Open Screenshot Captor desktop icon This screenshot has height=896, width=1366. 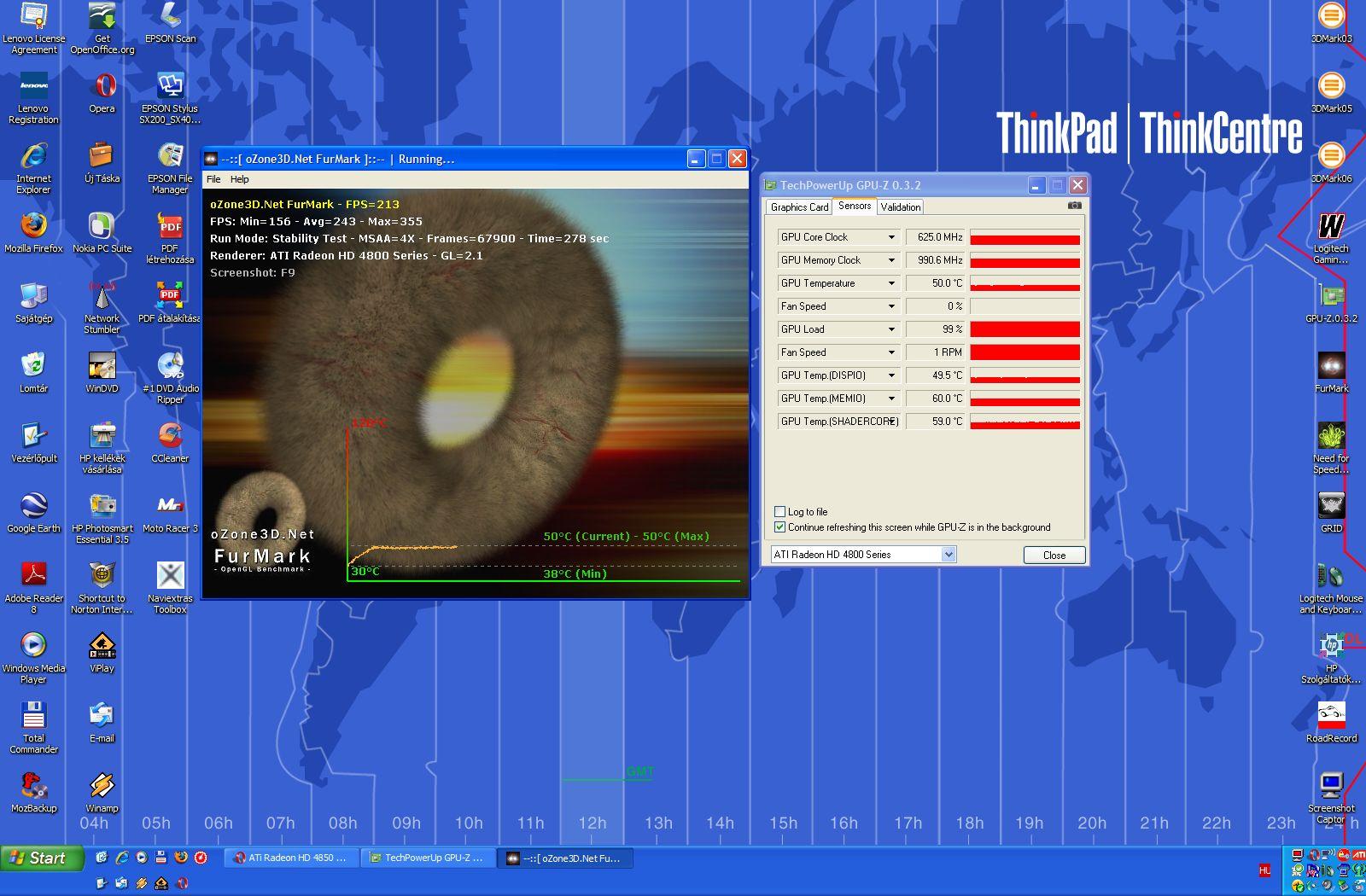1331,798
